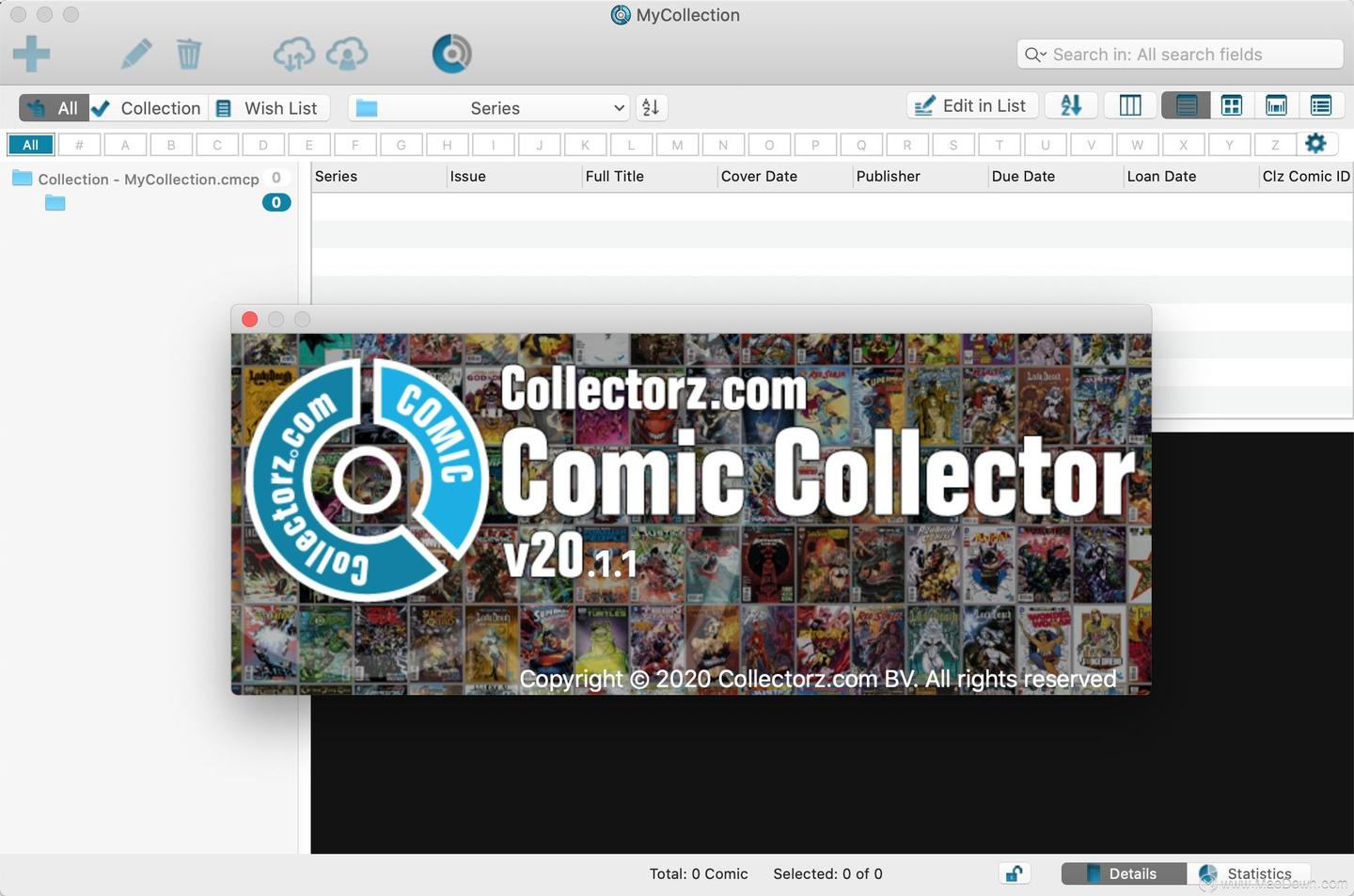Switch to Wish List filter tab

[x=269, y=108]
